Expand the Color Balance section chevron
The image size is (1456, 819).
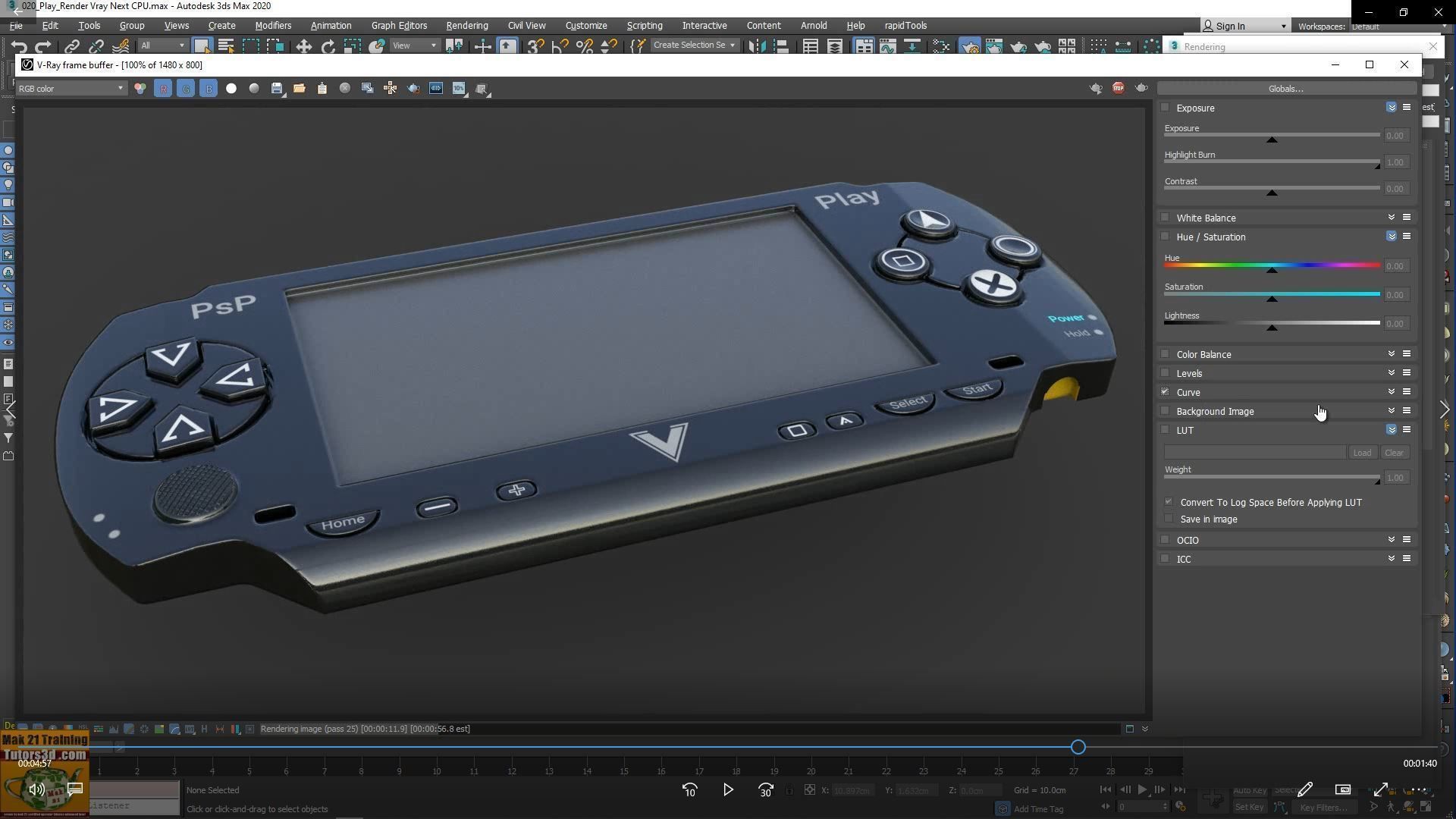coord(1392,354)
